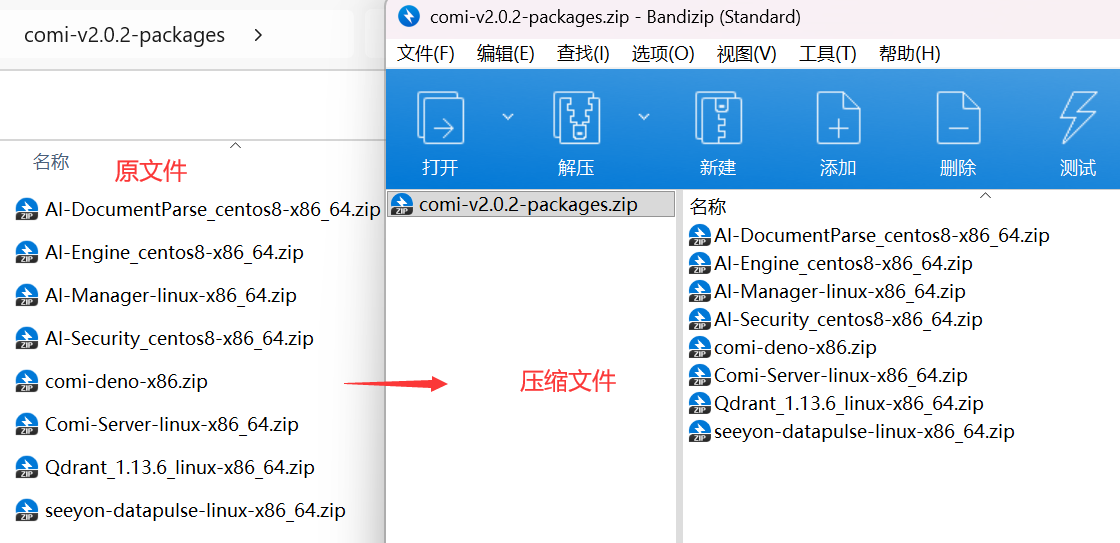
Task: Click zip icon of AI-Manager in Explorer
Action: pos(27,295)
